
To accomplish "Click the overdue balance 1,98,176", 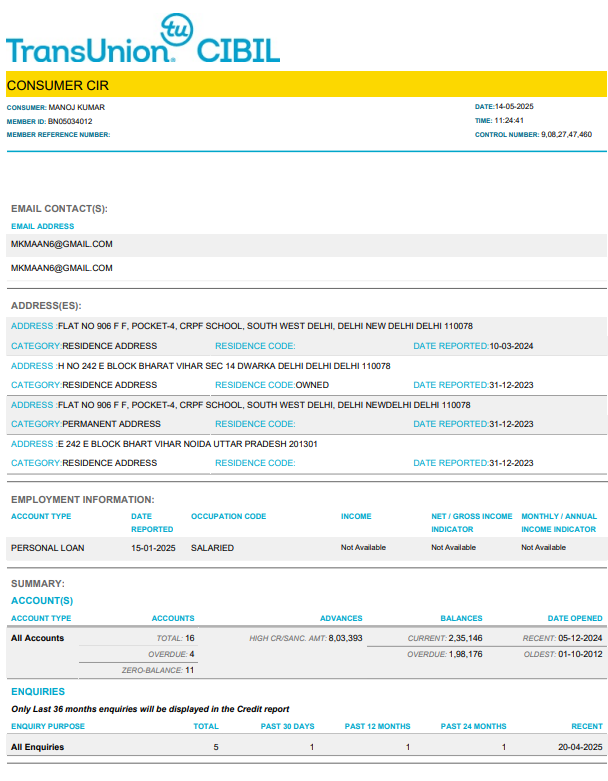I will (x=463, y=654).
